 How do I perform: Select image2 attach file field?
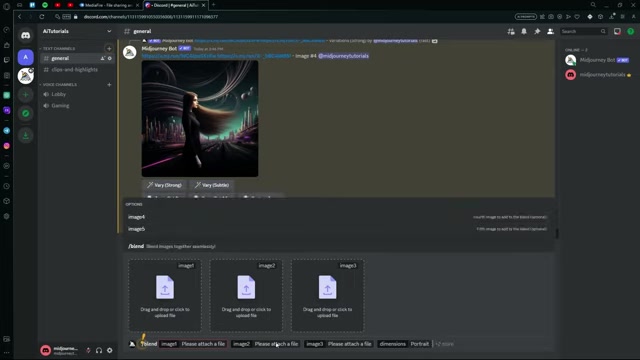coord(266,344)
